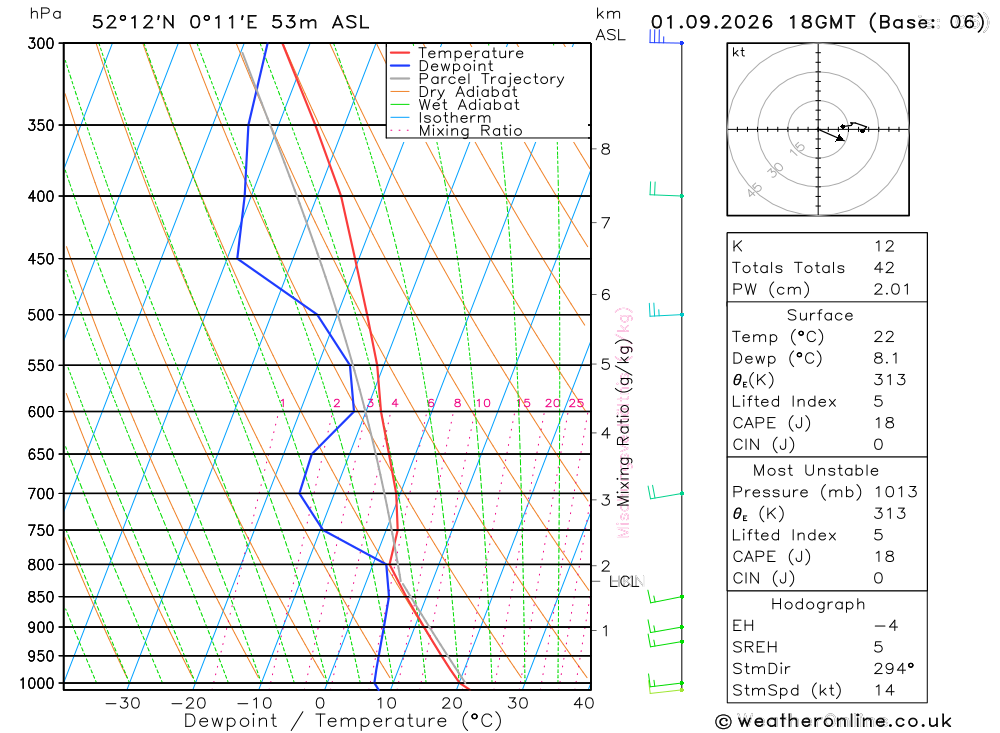
Task: Click the wind barb at 500 hPa
Action: pos(666,309)
